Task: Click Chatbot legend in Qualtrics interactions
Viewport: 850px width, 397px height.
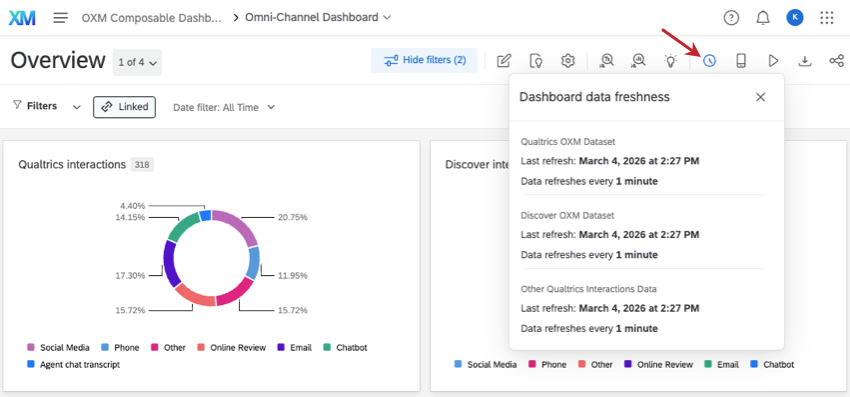Action: coord(345,348)
